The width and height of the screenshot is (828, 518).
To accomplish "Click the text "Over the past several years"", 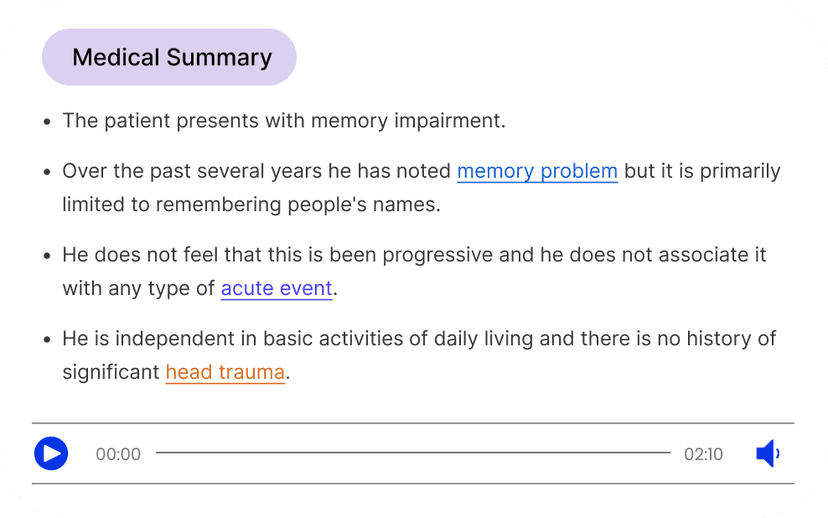I will [192, 171].
